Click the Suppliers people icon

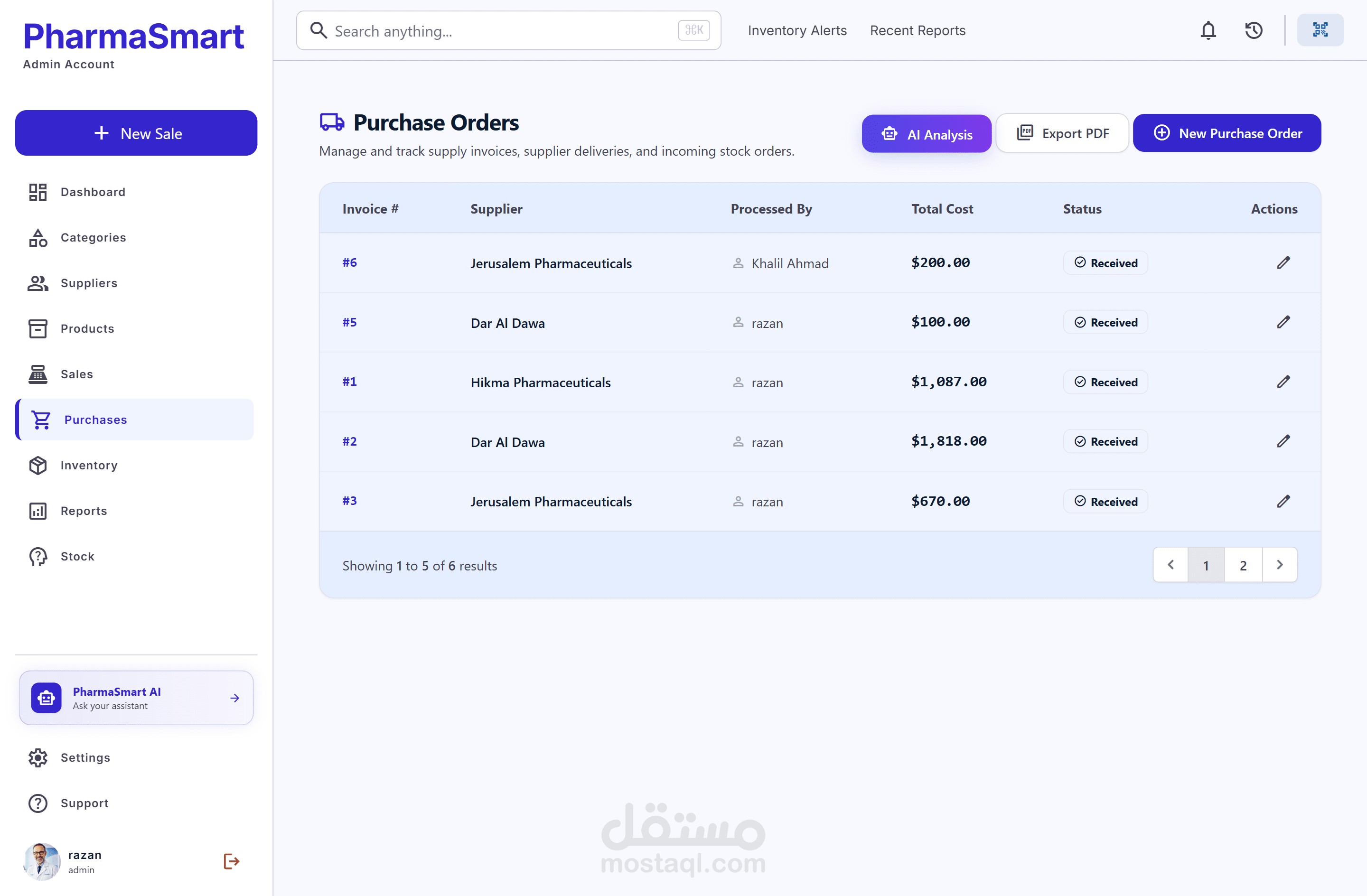pyautogui.click(x=38, y=283)
